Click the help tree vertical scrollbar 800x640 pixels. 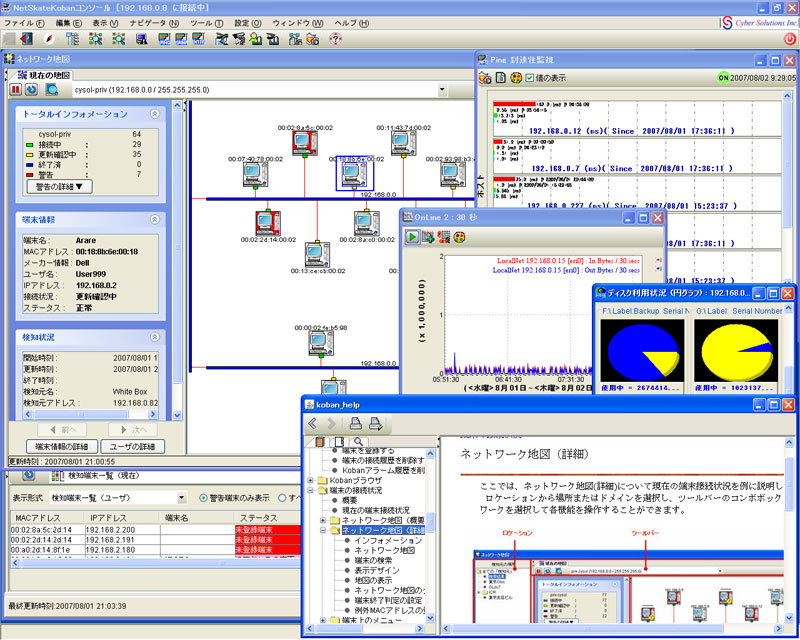(430, 535)
